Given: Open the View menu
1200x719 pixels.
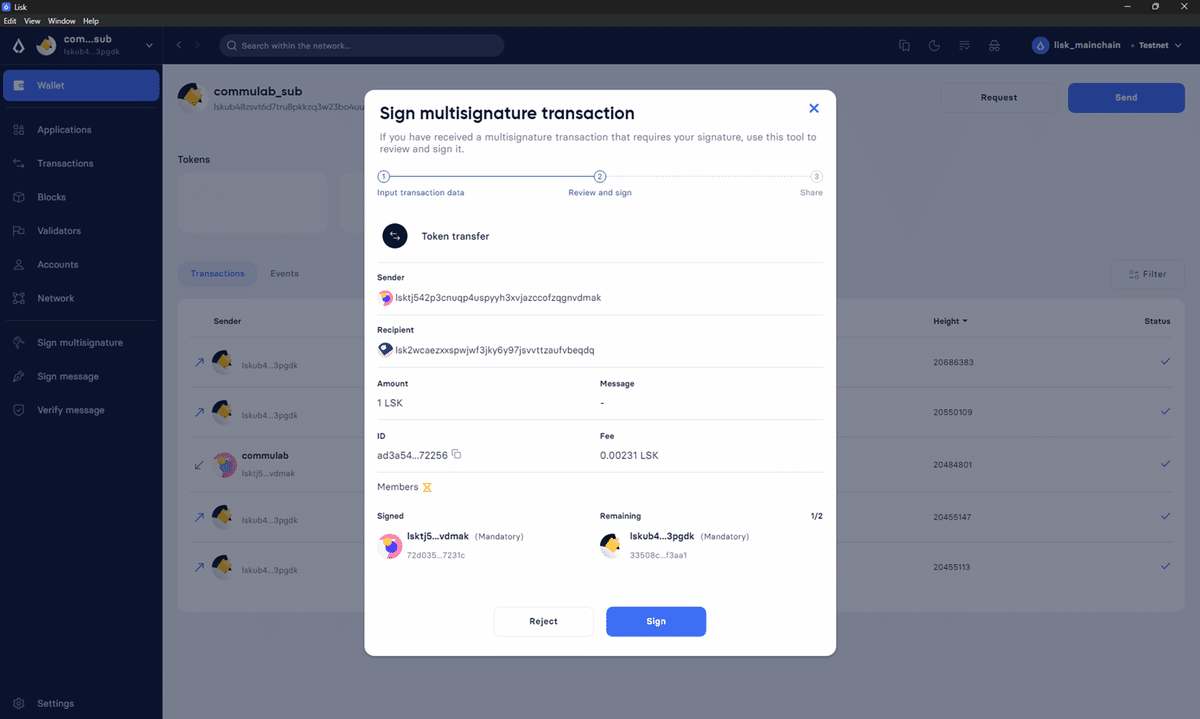Looking at the screenshot, I should 32,21.
